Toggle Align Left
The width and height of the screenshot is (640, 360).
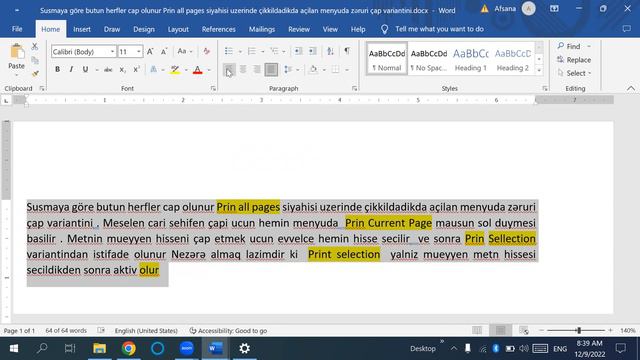pos(229,70)
